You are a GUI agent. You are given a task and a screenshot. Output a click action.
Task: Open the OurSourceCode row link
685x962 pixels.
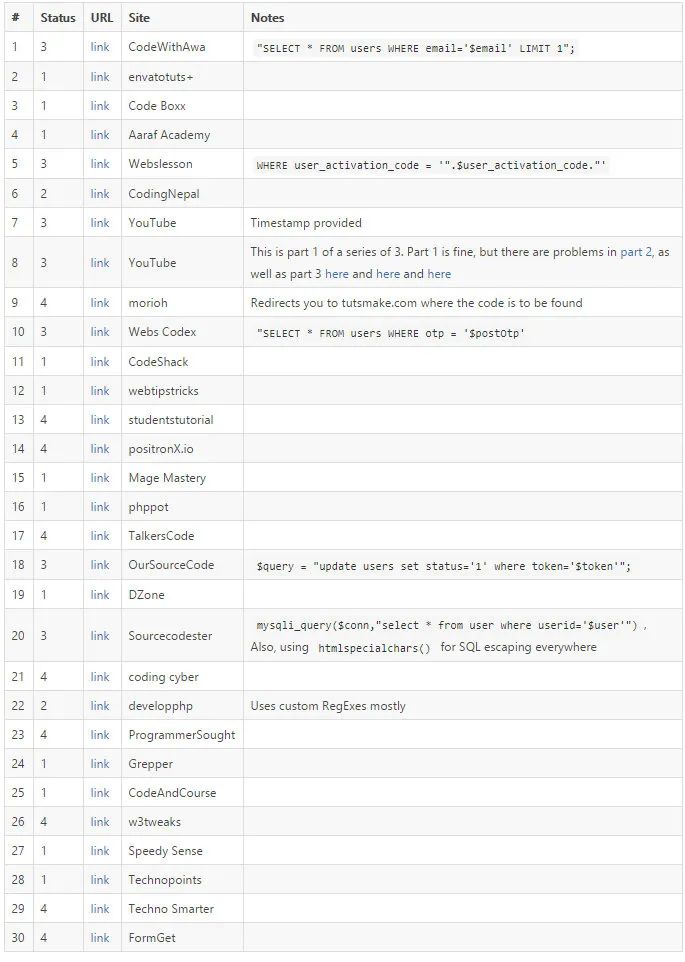tap(99, 565)
